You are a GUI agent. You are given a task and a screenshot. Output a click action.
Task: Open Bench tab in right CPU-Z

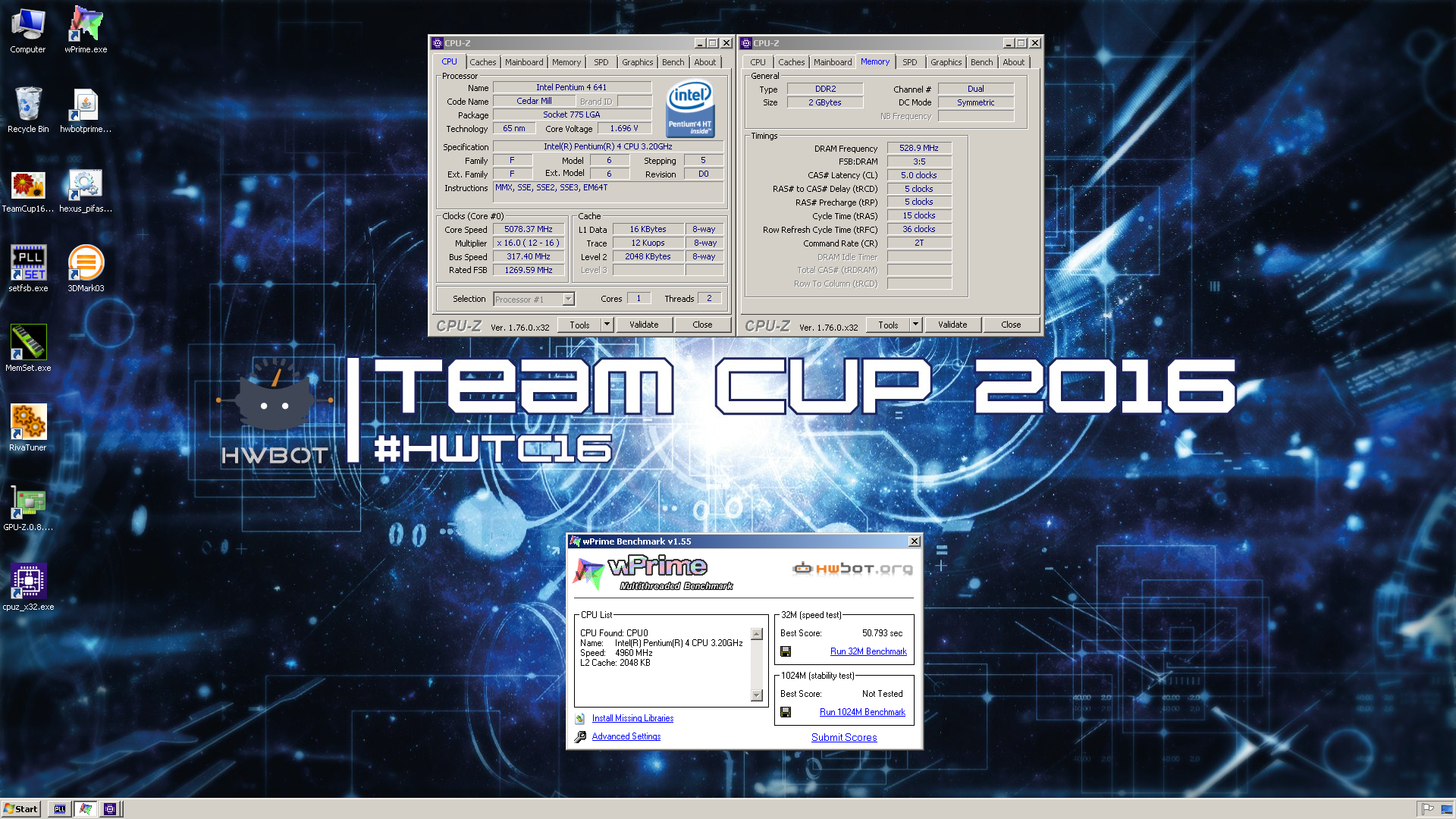coord(981,62)
